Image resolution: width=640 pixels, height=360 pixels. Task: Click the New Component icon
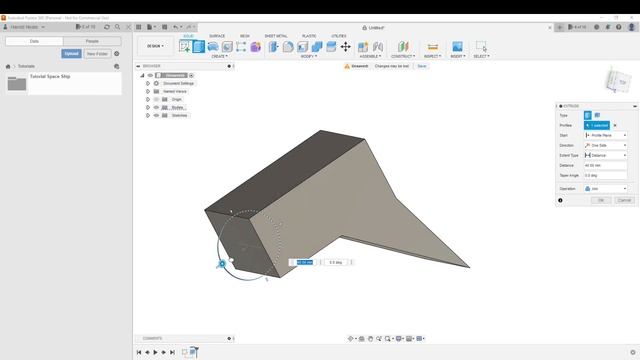(363, 47)
